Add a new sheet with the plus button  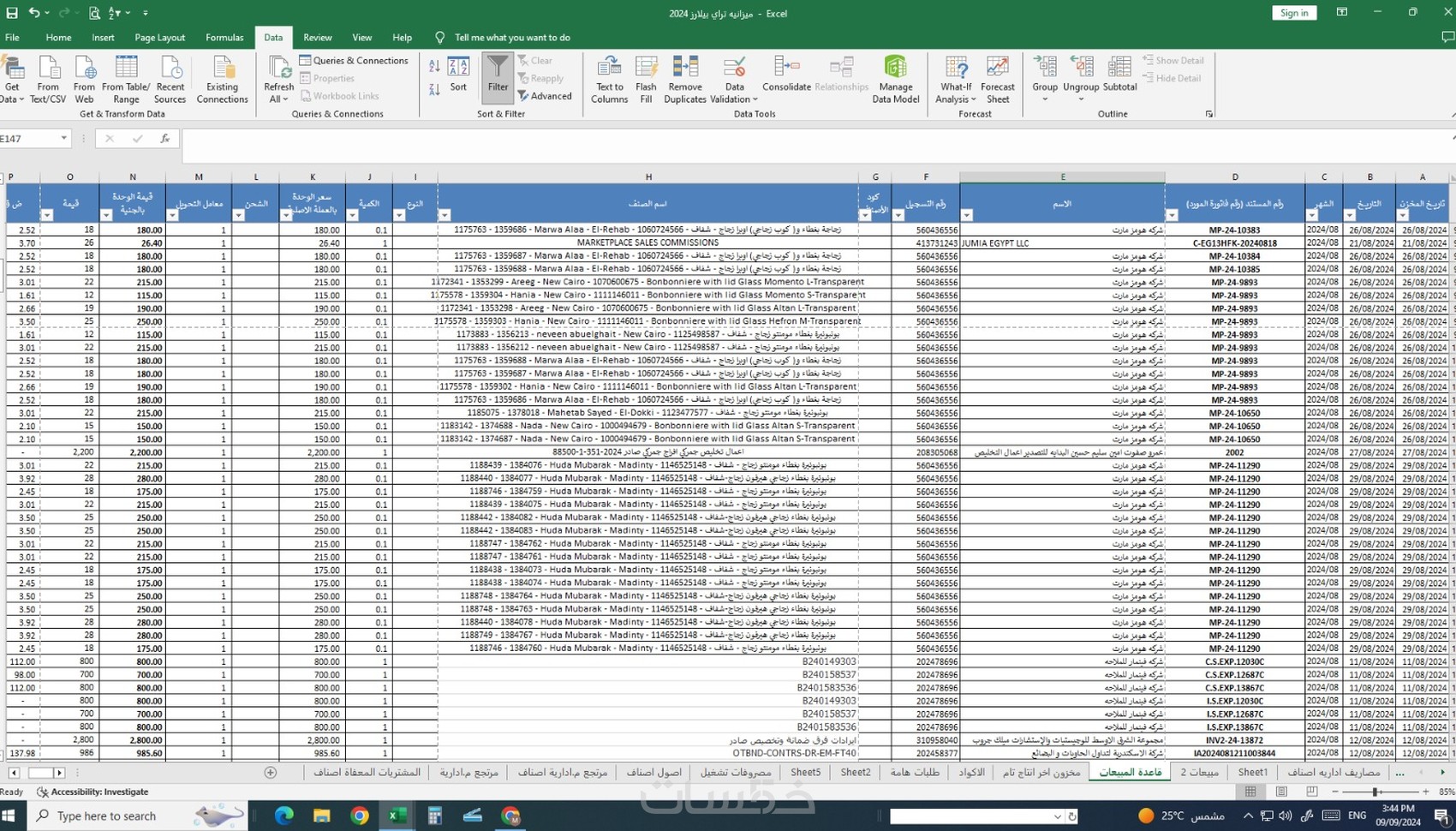(271, 772)
